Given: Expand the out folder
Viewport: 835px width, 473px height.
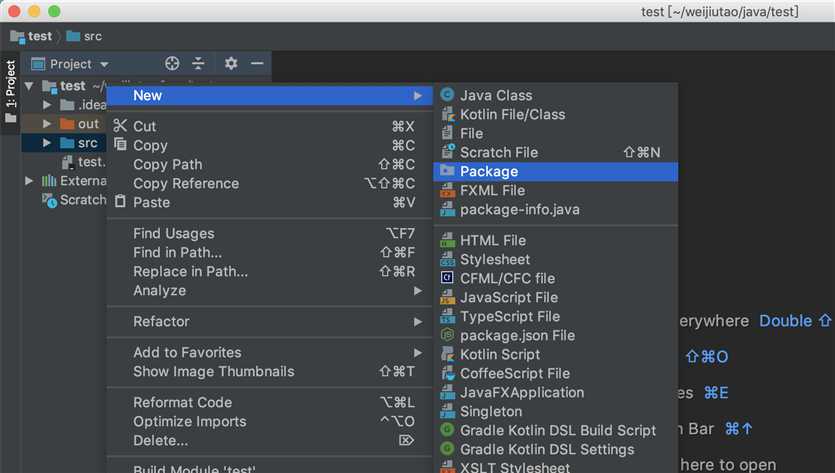Looking at the screenshot, I should tap(47, 124).
